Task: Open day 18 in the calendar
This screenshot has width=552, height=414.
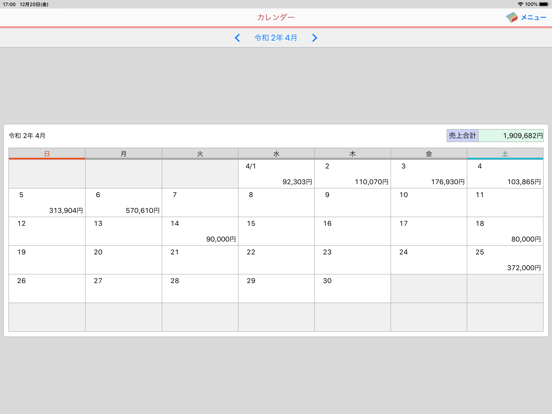Action: tap(505, 231)
